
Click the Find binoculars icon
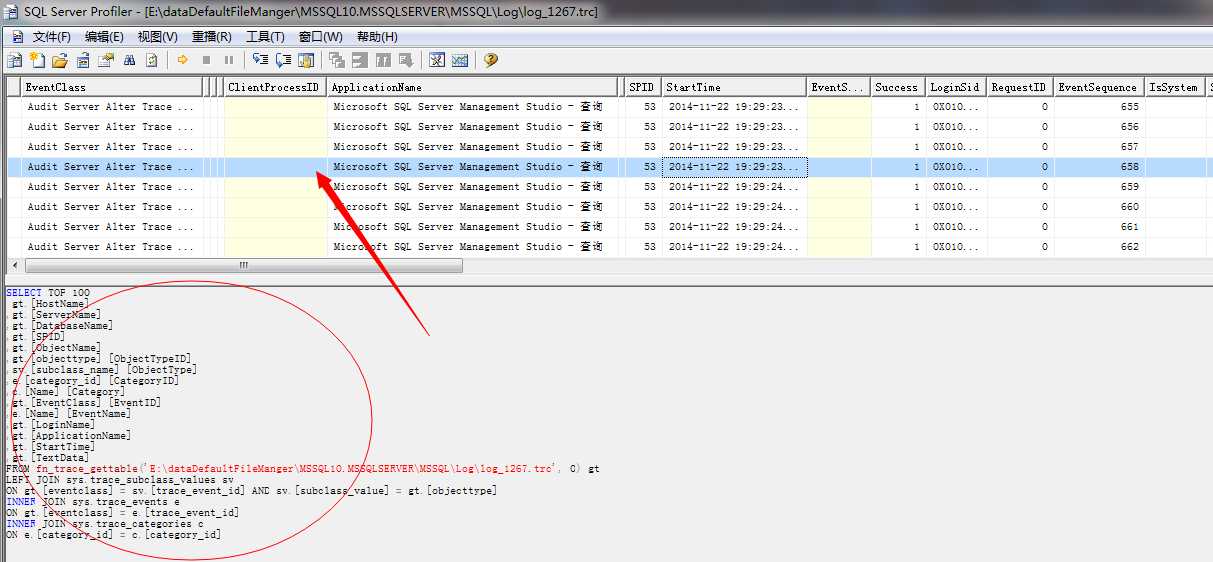pos(129,60)
